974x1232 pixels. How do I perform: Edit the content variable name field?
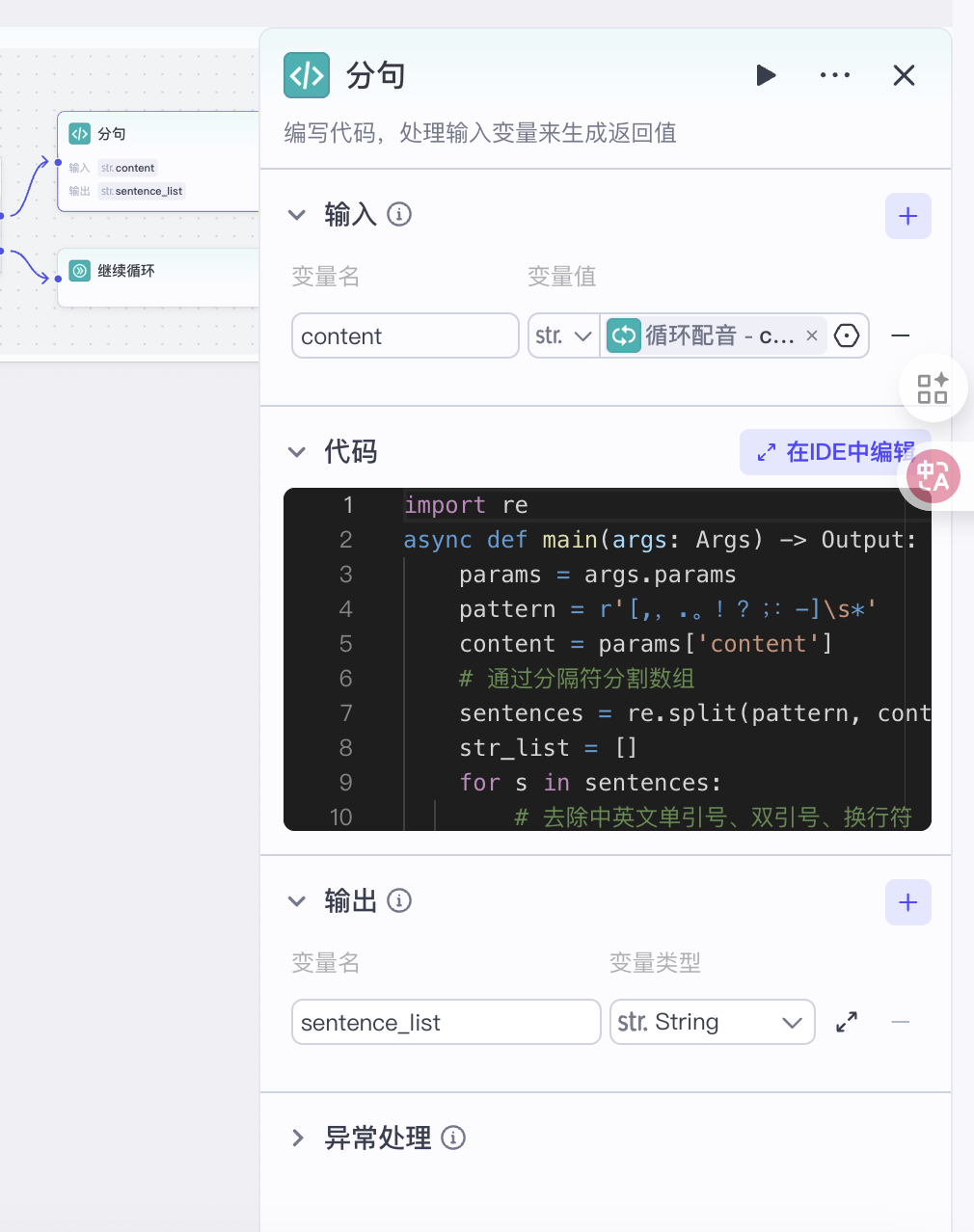point(405,335)
